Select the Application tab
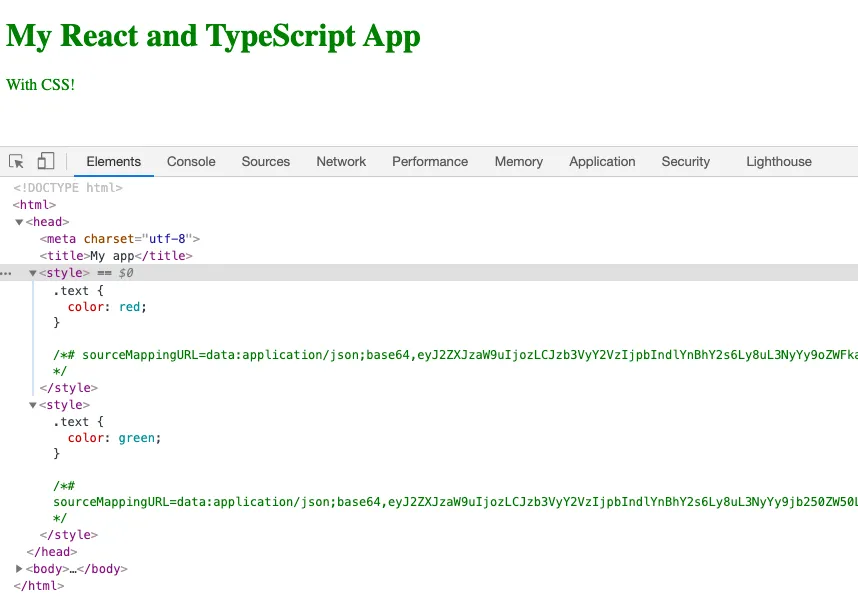 (602, 161)
